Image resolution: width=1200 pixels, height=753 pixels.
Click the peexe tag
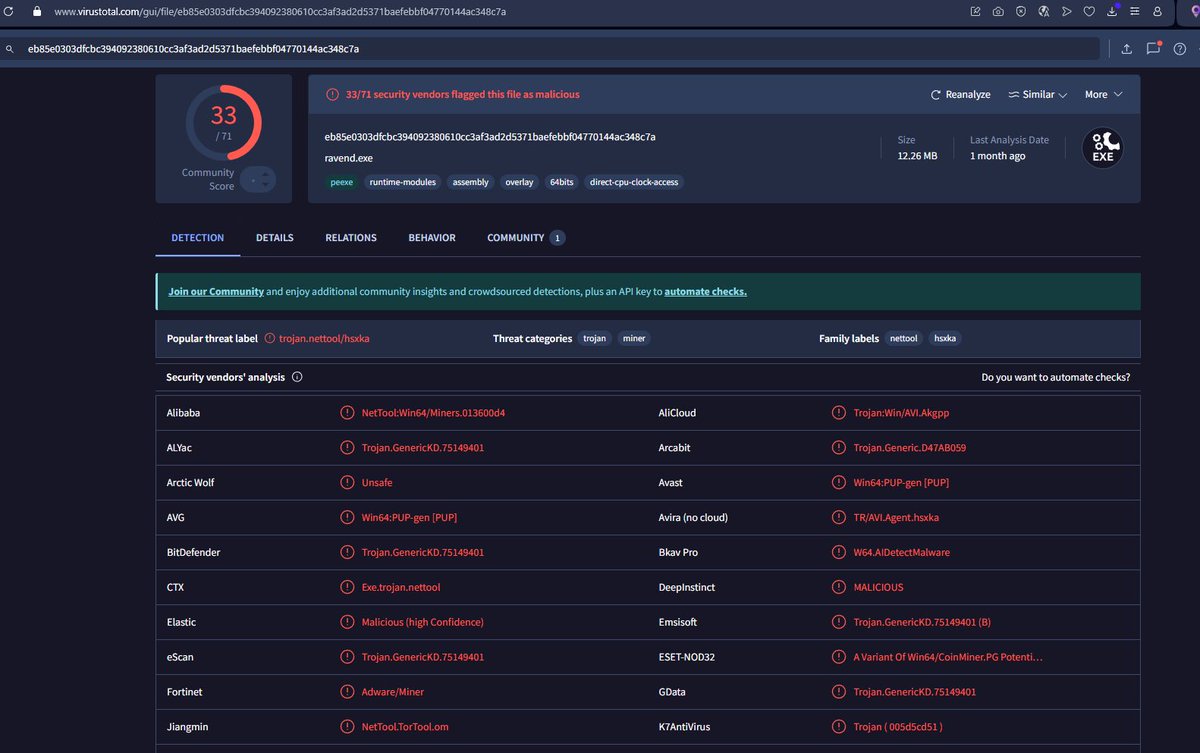click(343, 182)
